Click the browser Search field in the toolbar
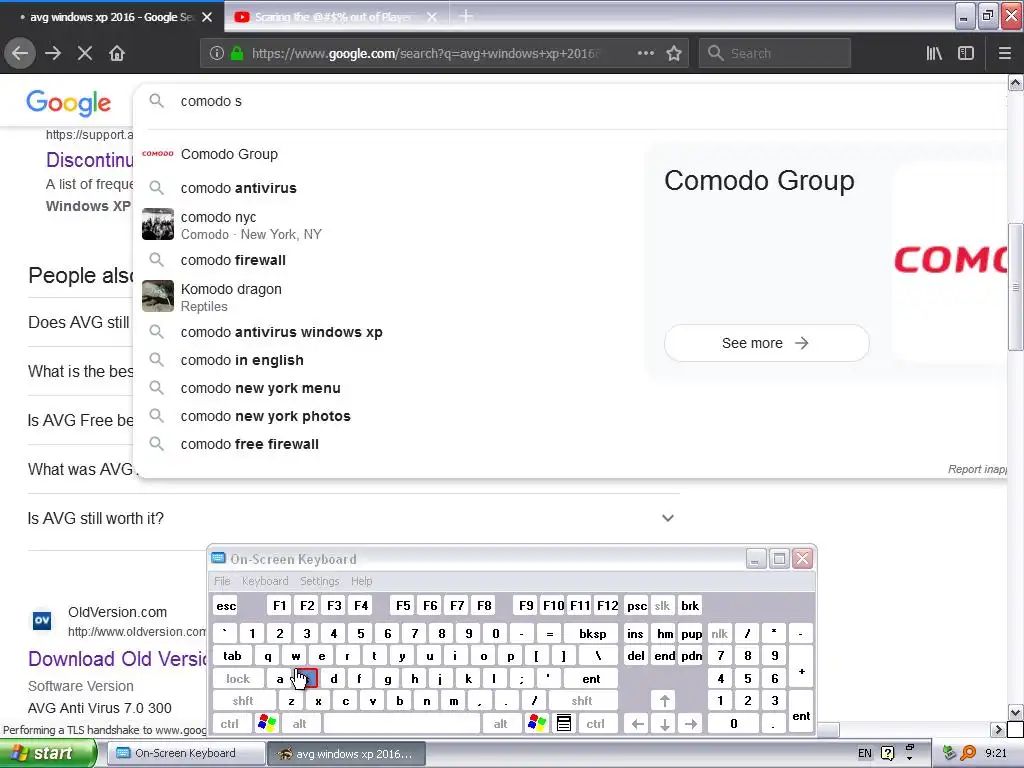Viewport: 1024px width, 768px height. point(775,54)
